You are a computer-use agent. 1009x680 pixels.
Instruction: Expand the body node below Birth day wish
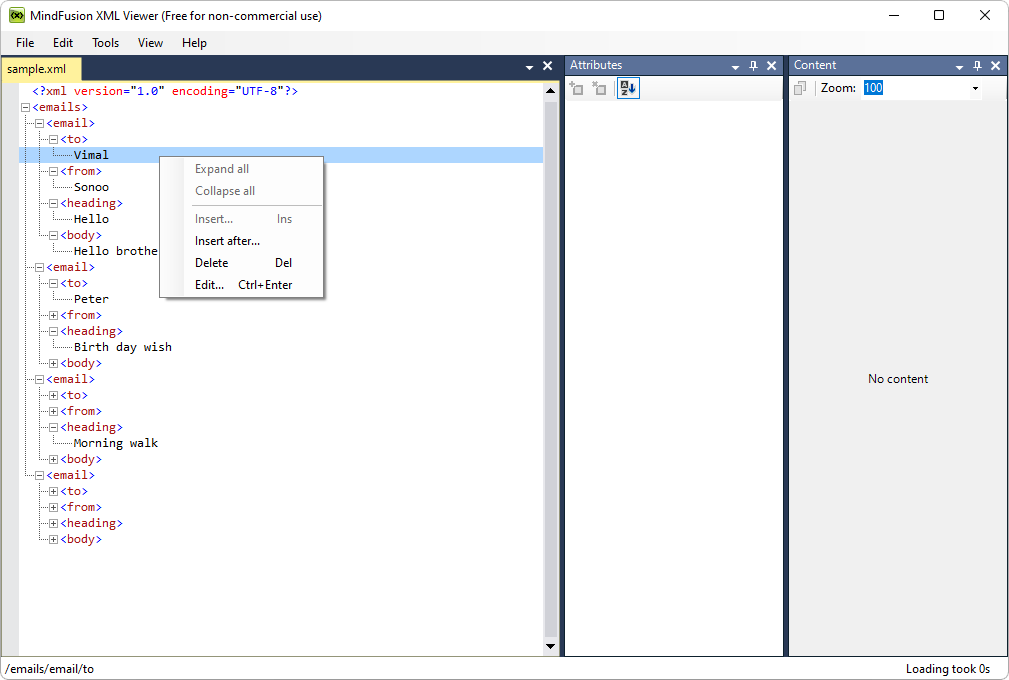pos(53,363)
